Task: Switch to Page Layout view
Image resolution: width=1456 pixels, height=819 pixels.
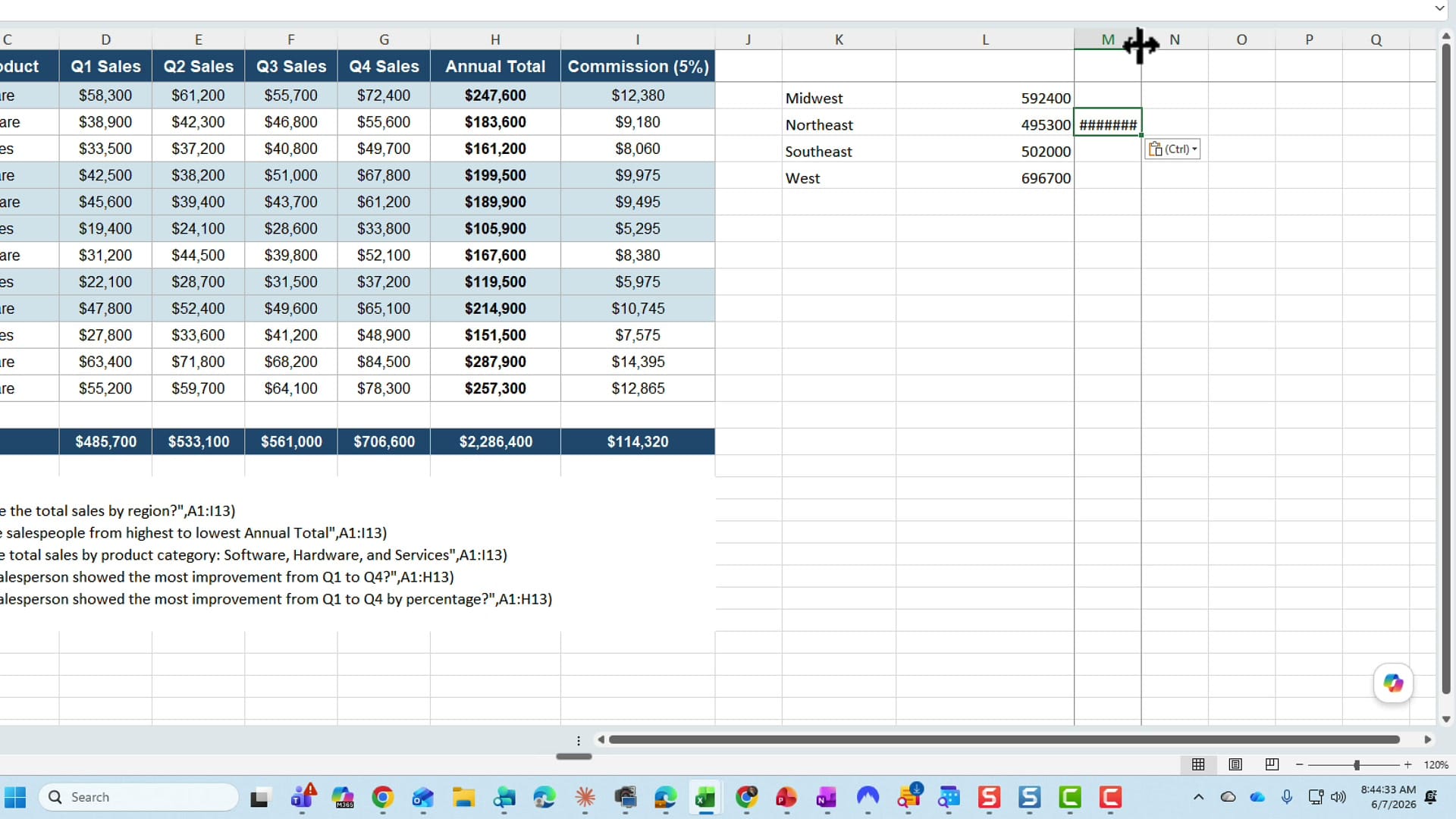Action: click(1235, 764)
